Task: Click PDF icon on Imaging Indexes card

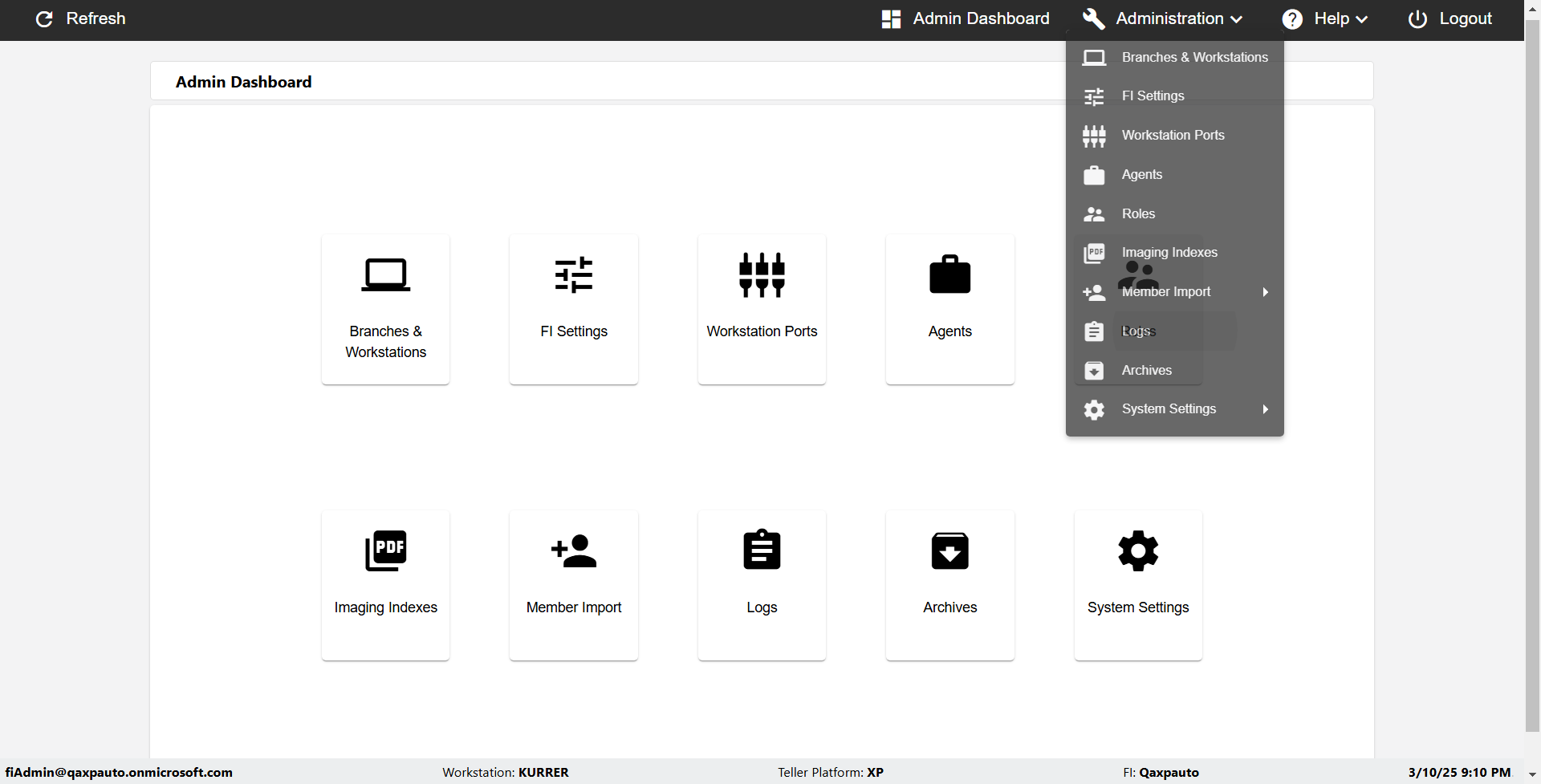Action: point(386,550)
